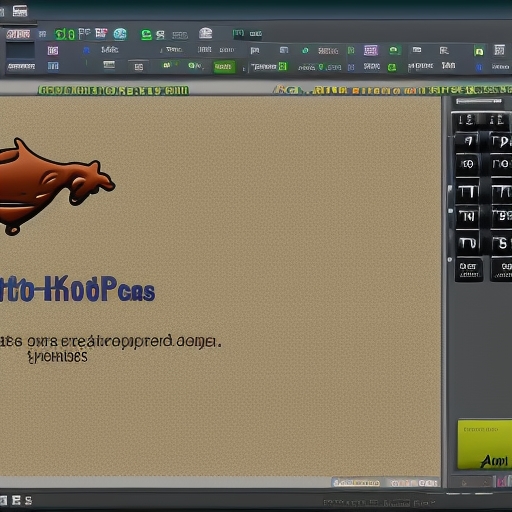Open the dark dropdown box below red label
Screen dimensions: 512x512
tap(20, 51)
